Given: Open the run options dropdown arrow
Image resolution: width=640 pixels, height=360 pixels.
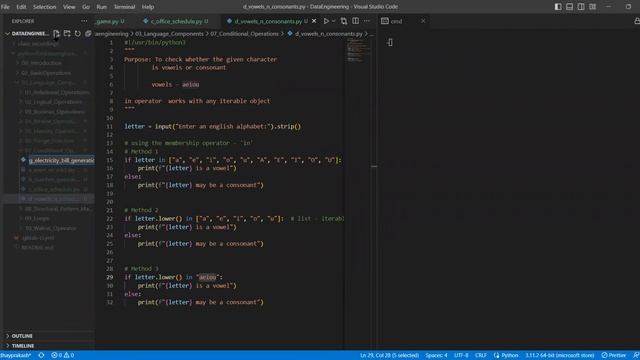Looking at the screenshot, I should point(334,21).
